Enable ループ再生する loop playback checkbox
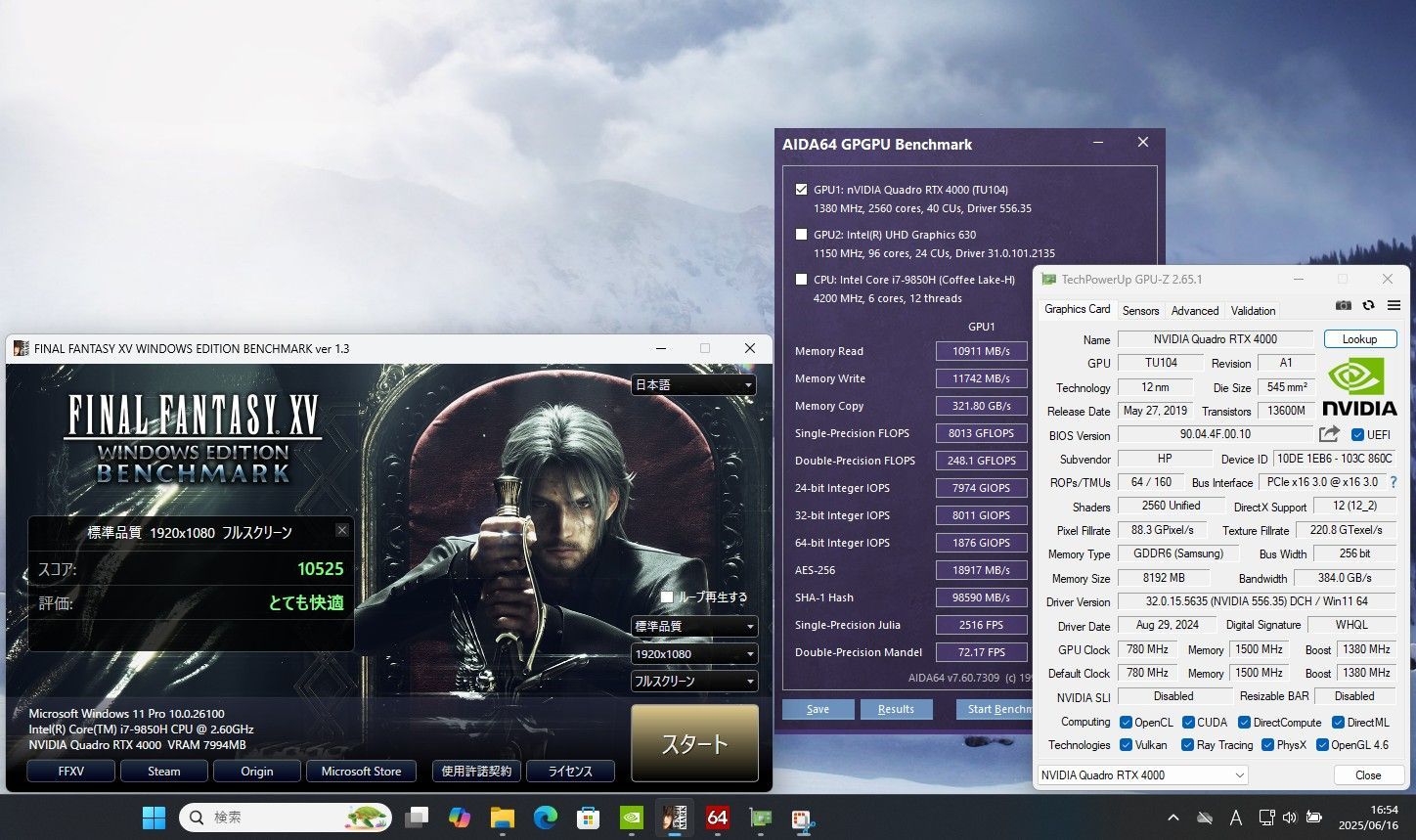1416x840 pixels. [x=667, y=597]
